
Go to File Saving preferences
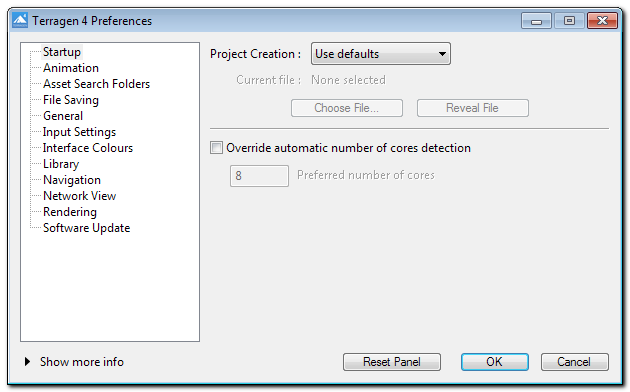71,100
